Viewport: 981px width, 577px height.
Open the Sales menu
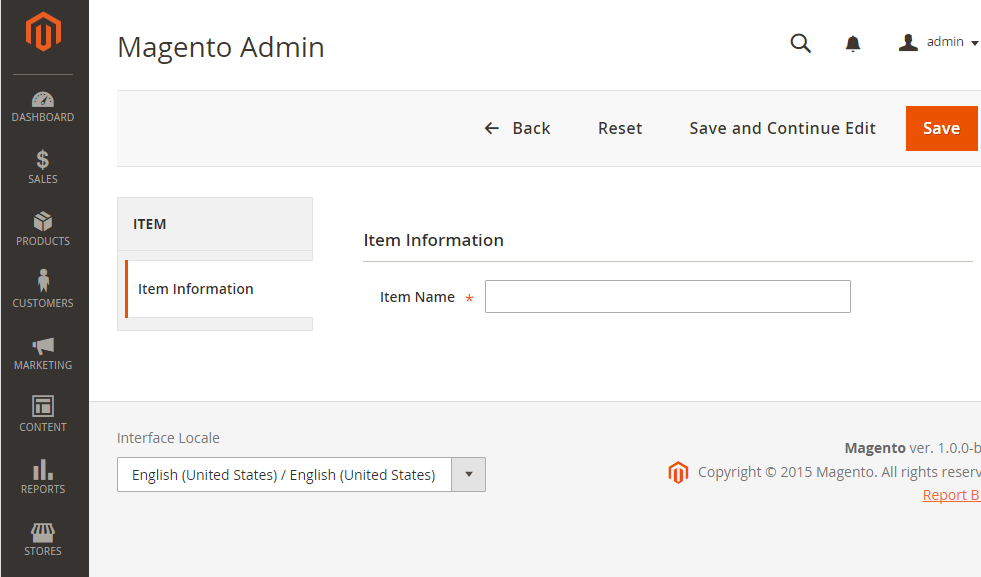coord(43,167)
